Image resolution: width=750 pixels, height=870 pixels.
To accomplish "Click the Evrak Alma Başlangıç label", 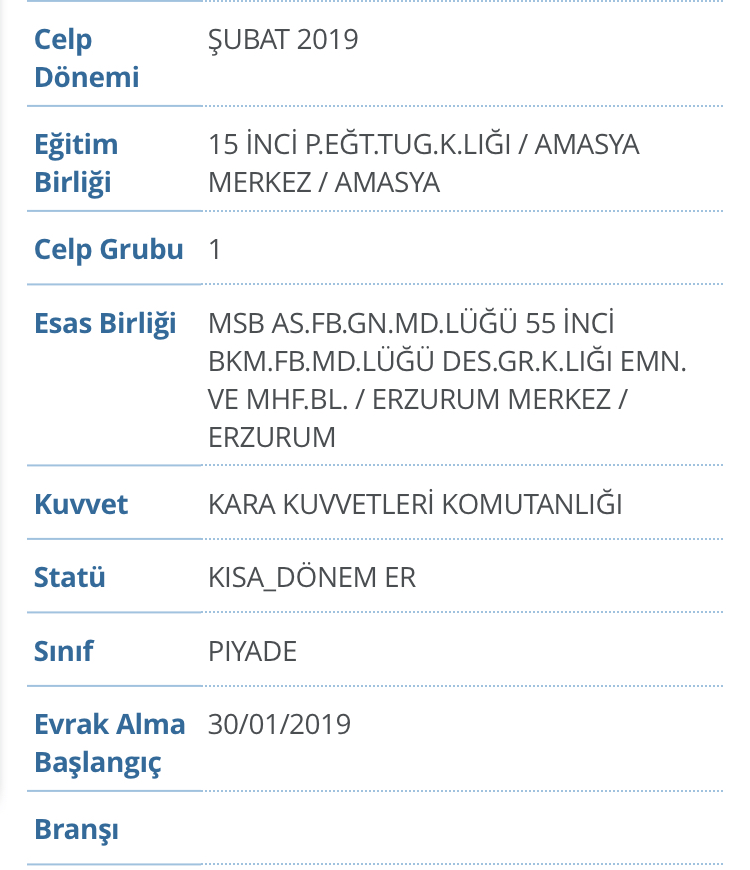I will [110, 743].
